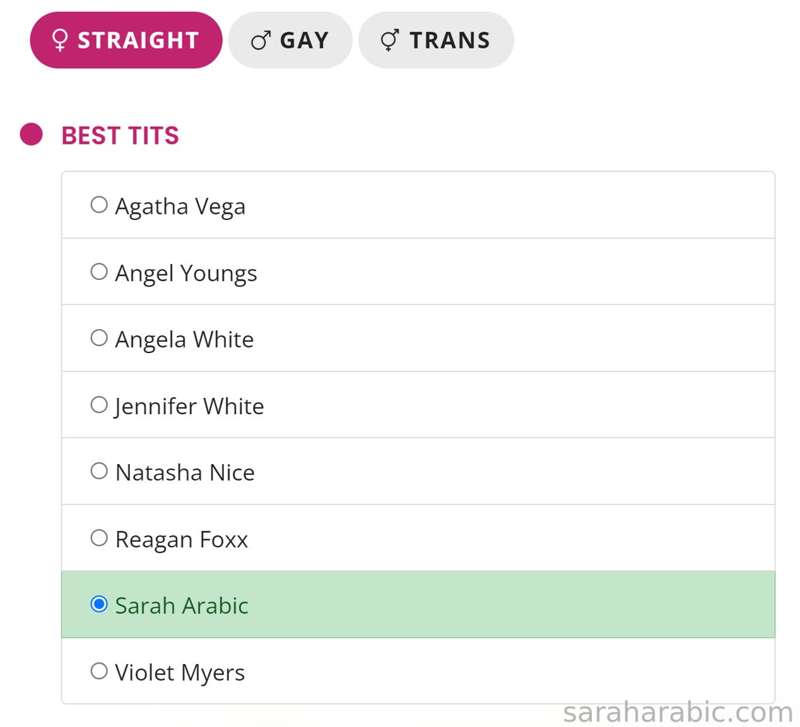800x727 pixels.
Task: Click the male symbol icon on Gay tab
Action: pos(261,40)
